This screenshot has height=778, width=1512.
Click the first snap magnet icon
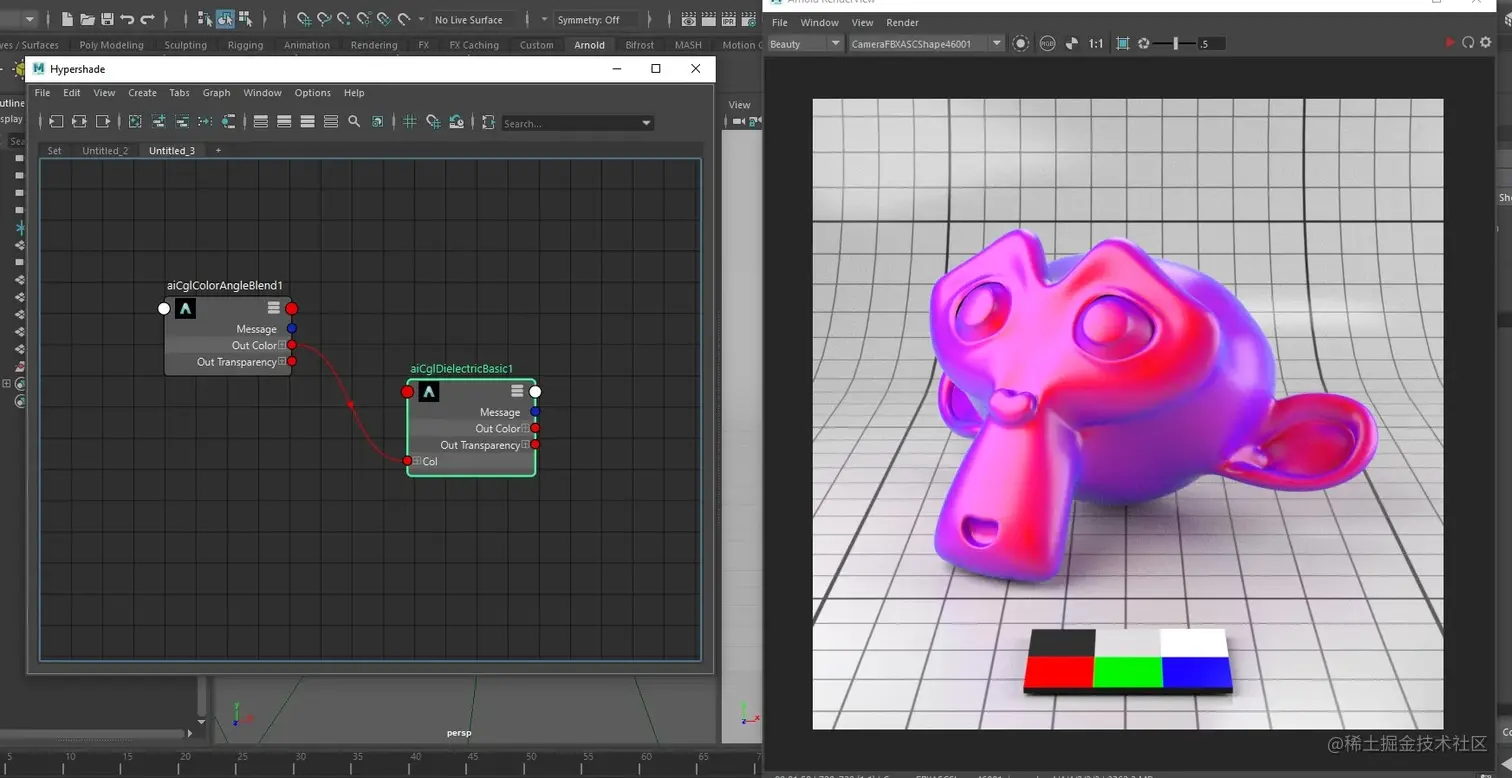tap(304, 19)
